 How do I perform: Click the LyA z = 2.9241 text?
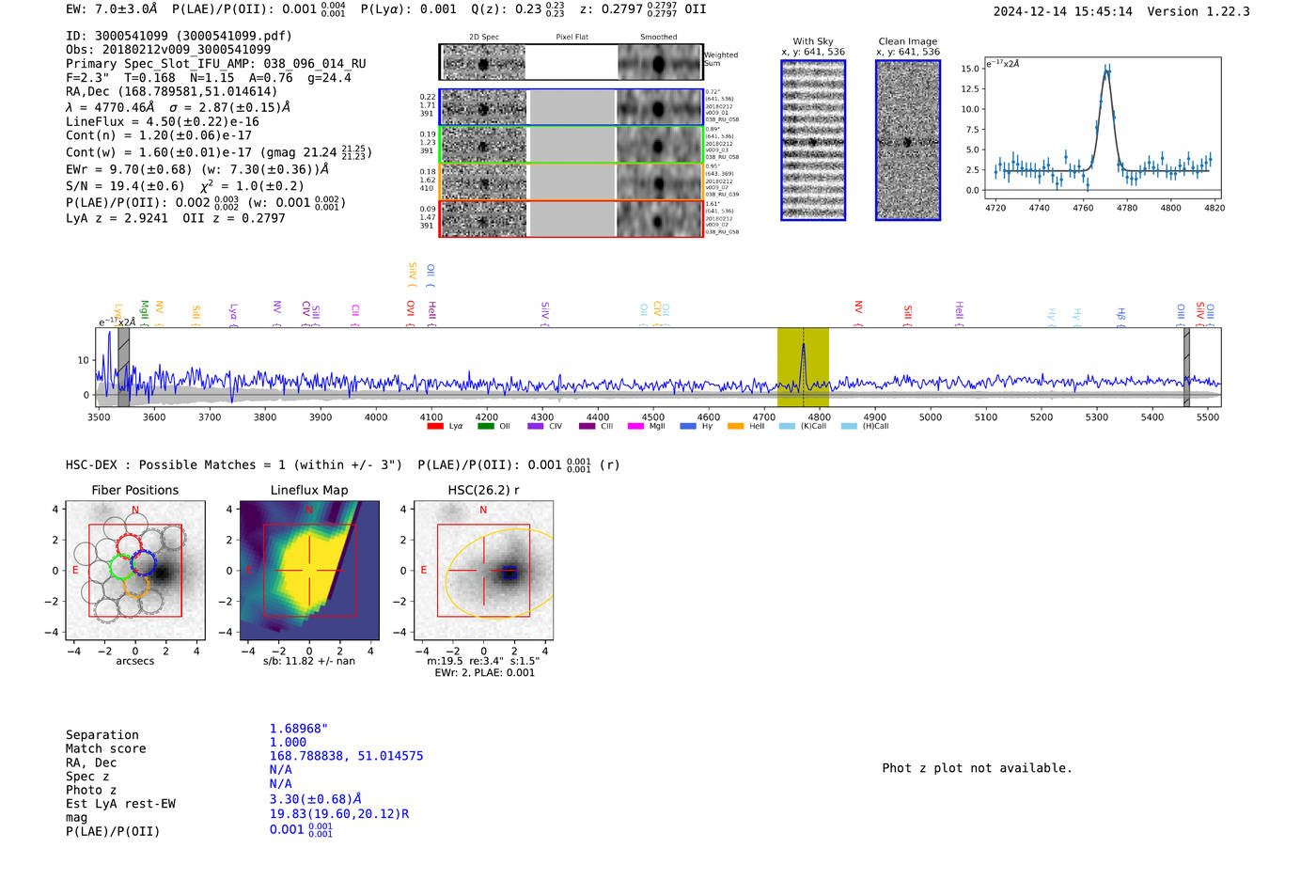point(117,218)
